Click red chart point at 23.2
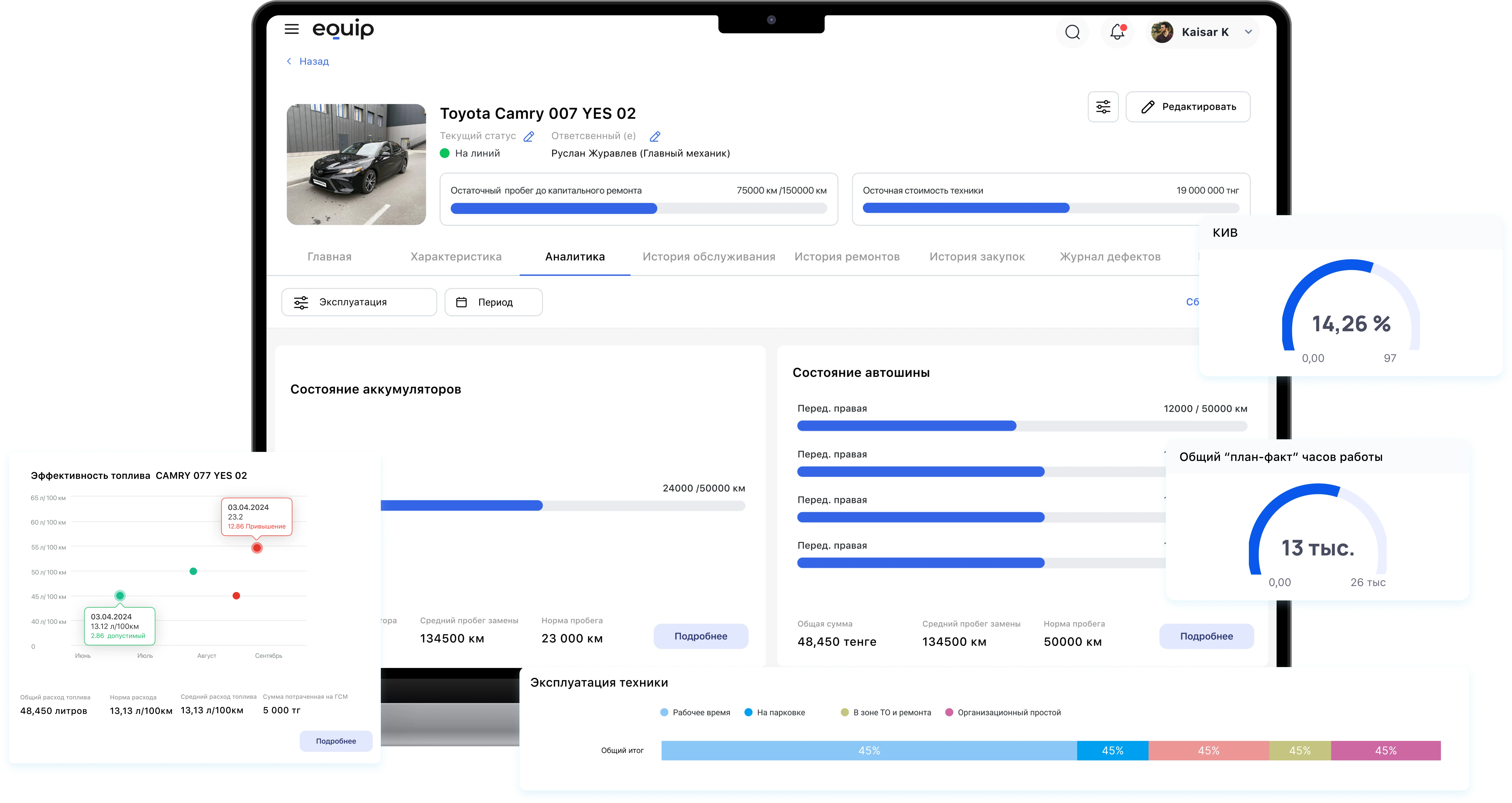 (x=257, y=548)
